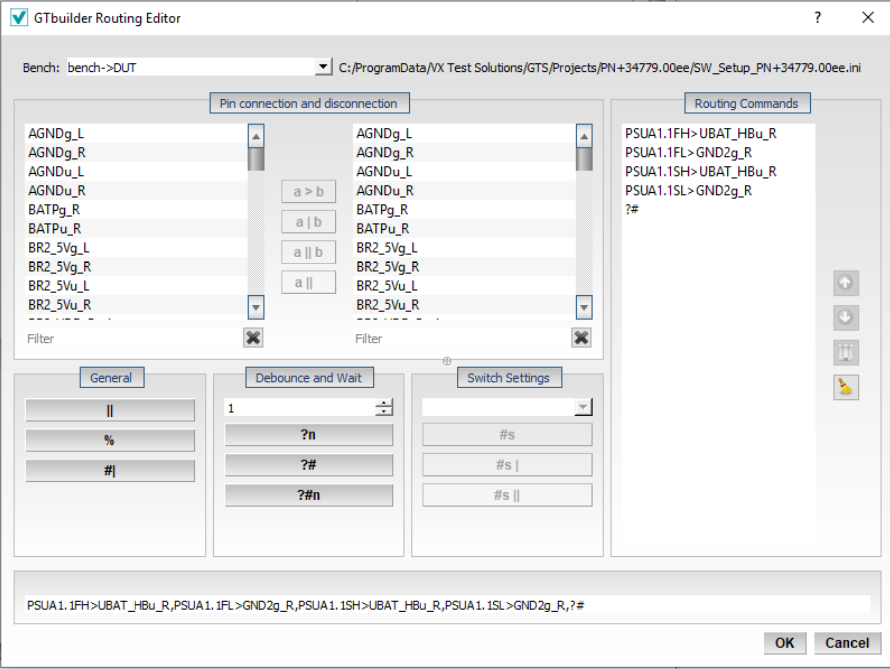Connect pins using the "a > b" button
The image size is (890, 669).
point(308,191)
